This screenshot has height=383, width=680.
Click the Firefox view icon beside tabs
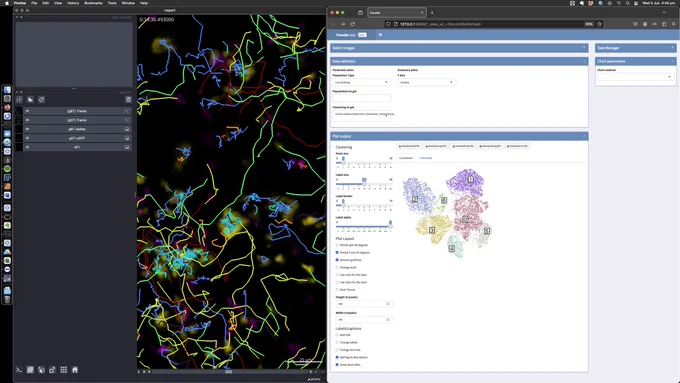coord(360,13)
